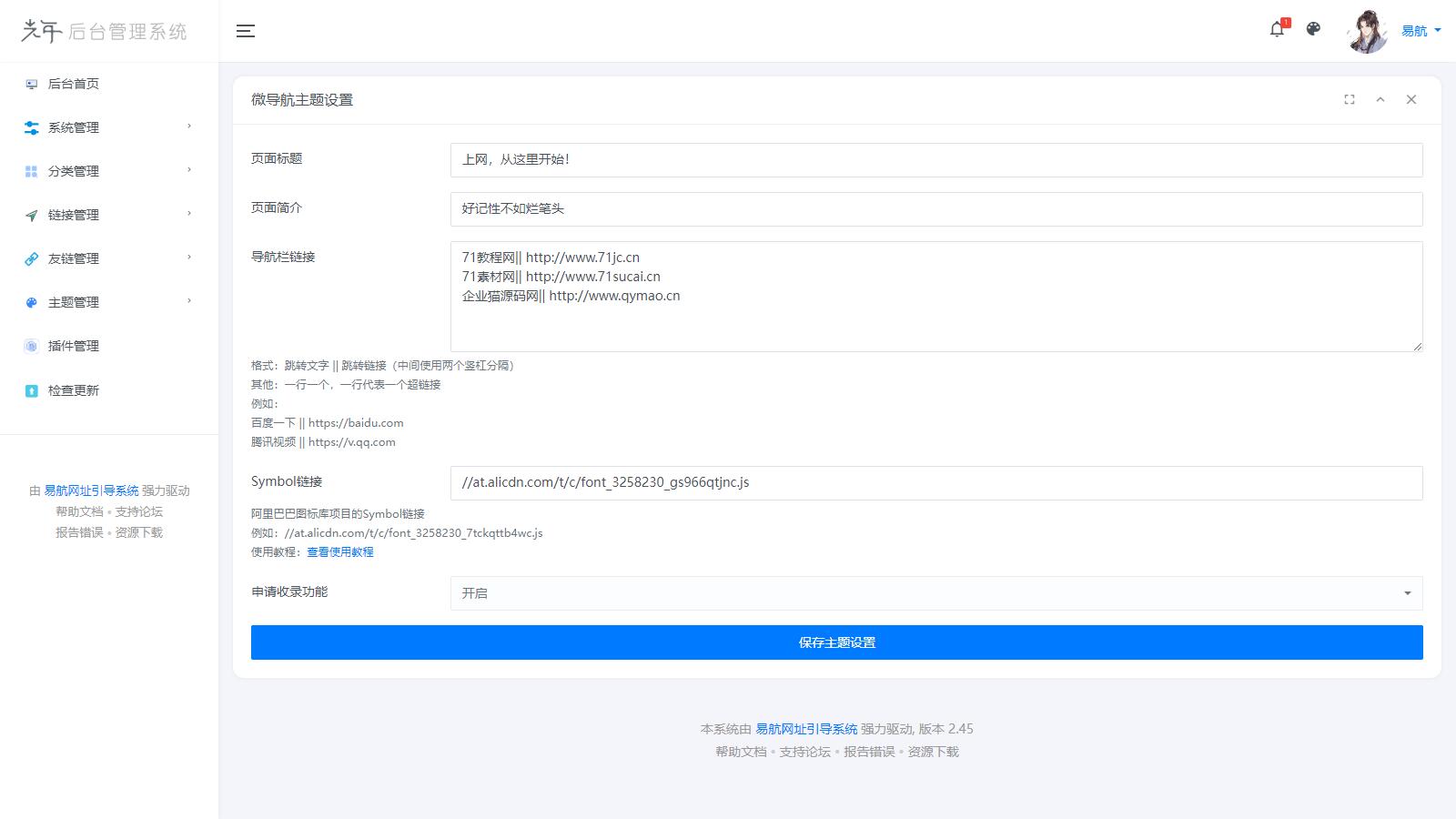
Task: Click the 阿里巴巴图标库项目的Symbol链接 hint text
Action: 338,514
